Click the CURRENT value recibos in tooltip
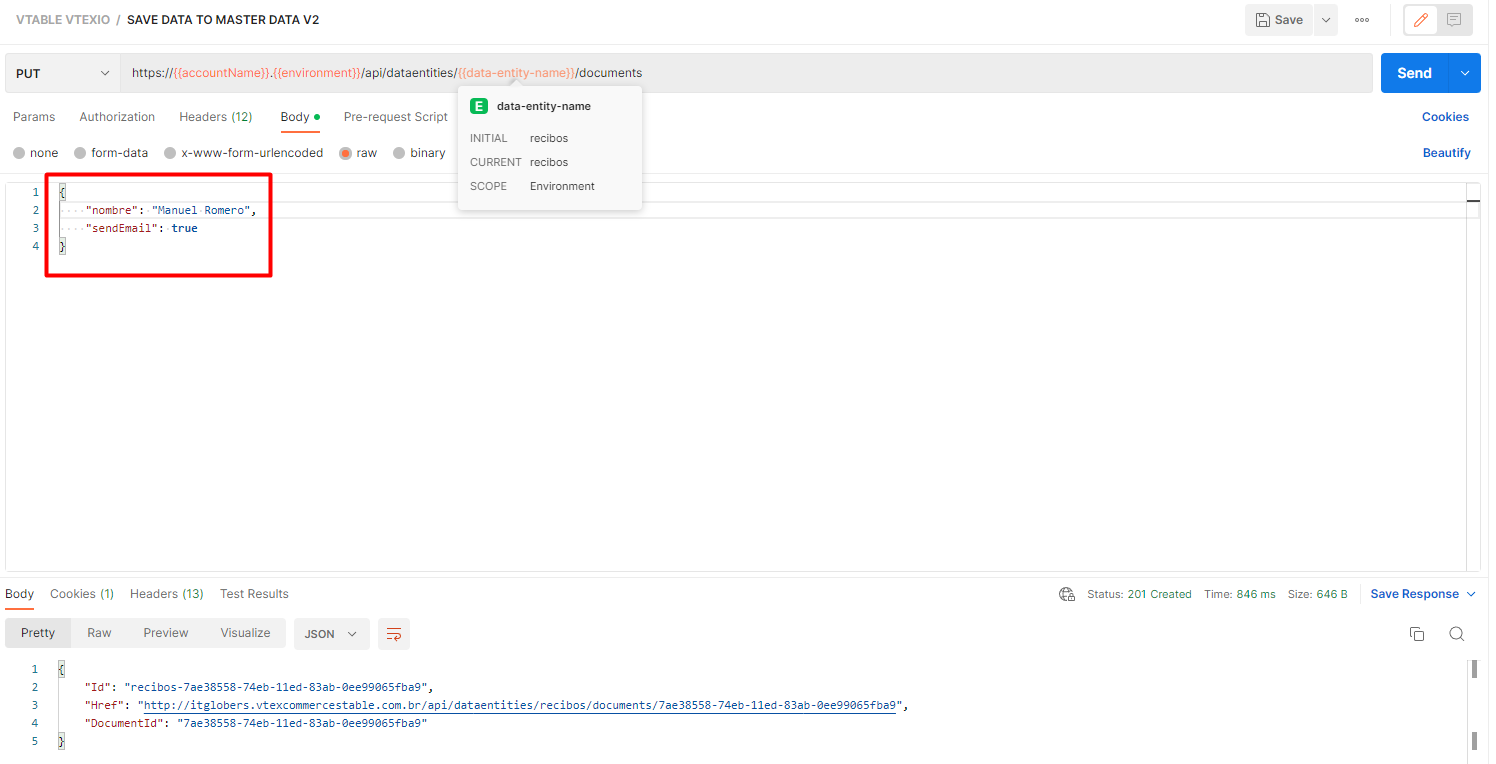 549,162
